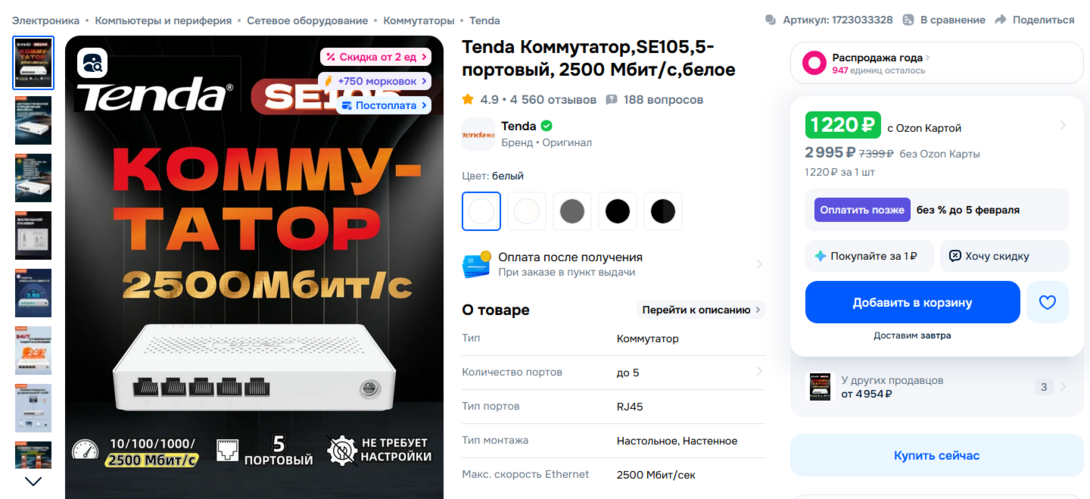Open the second product thumbnail image

tap(33, 120)
